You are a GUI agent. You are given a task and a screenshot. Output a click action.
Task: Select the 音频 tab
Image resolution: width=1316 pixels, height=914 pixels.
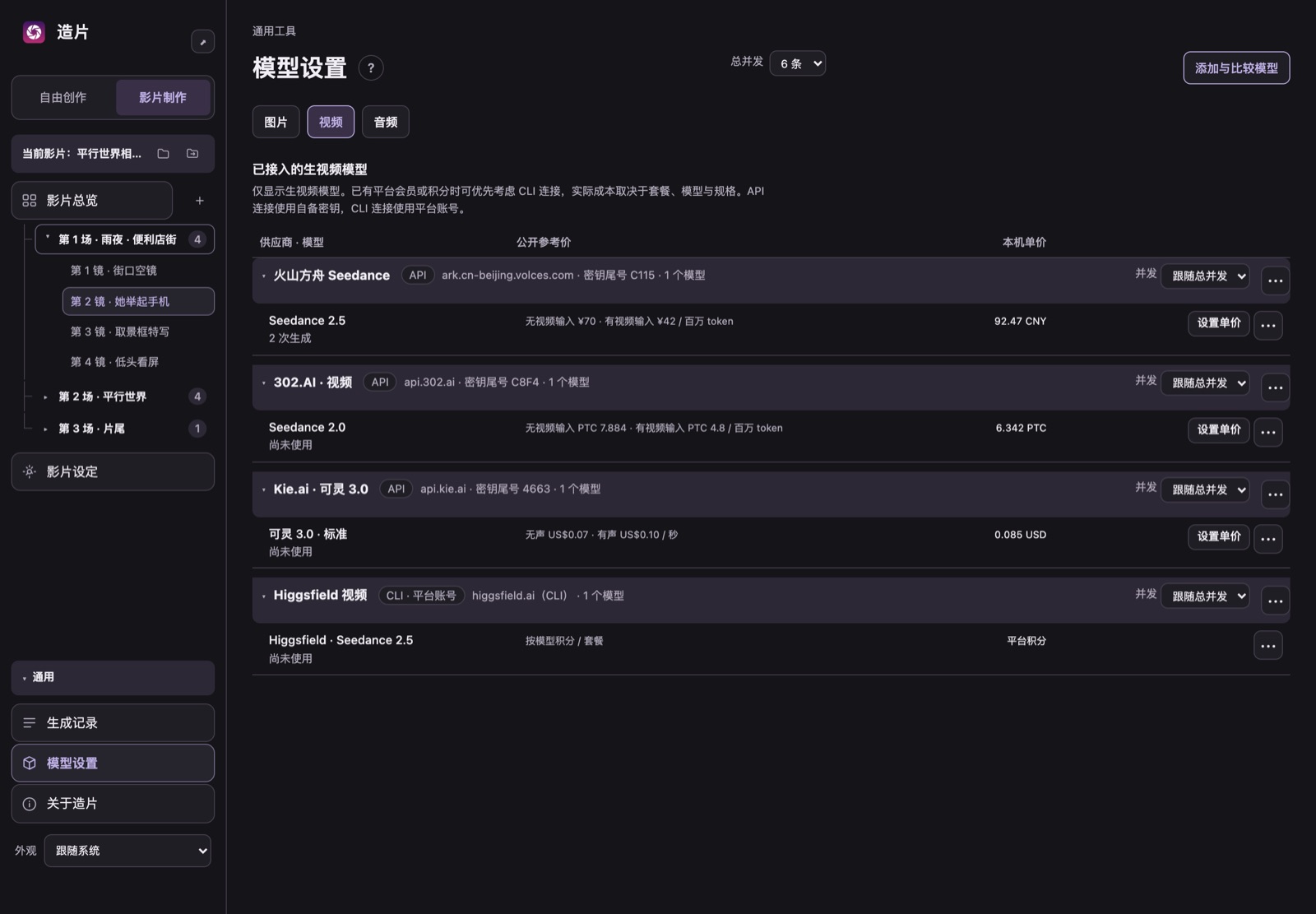[x=386, y=122]
